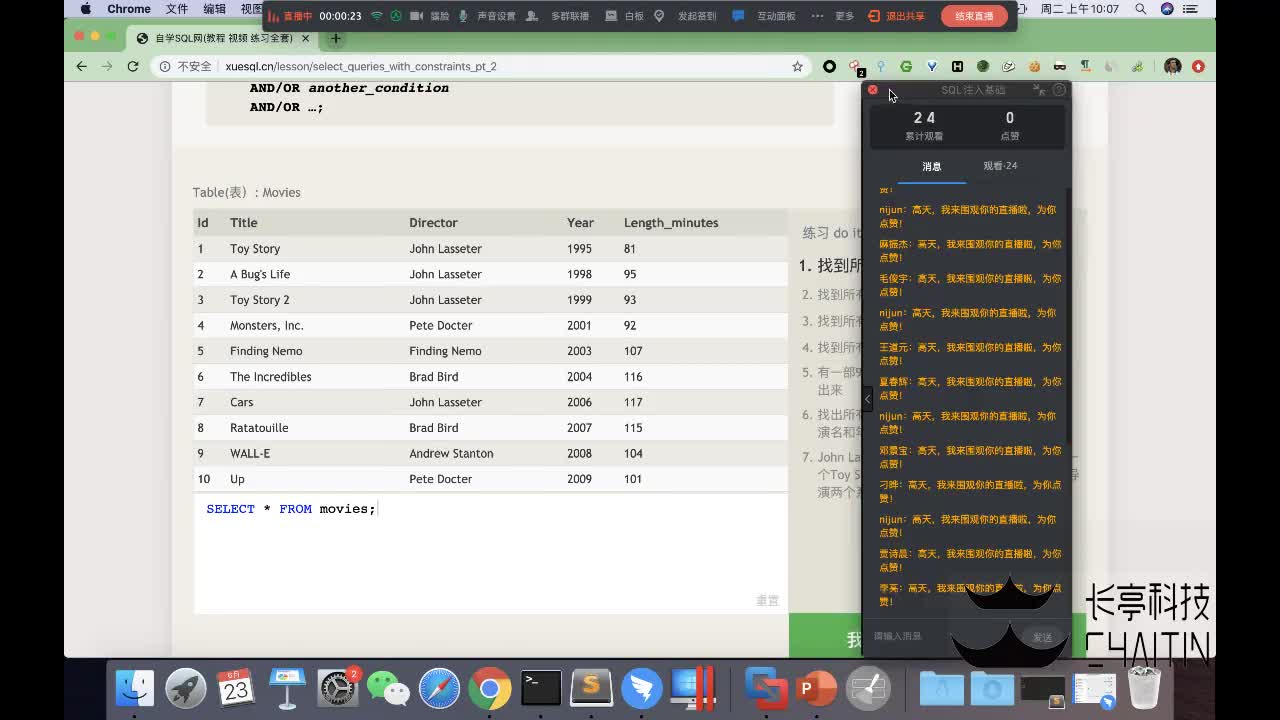Open the Apple menu
1280x720 pixels.
click(x=86, y=9)
